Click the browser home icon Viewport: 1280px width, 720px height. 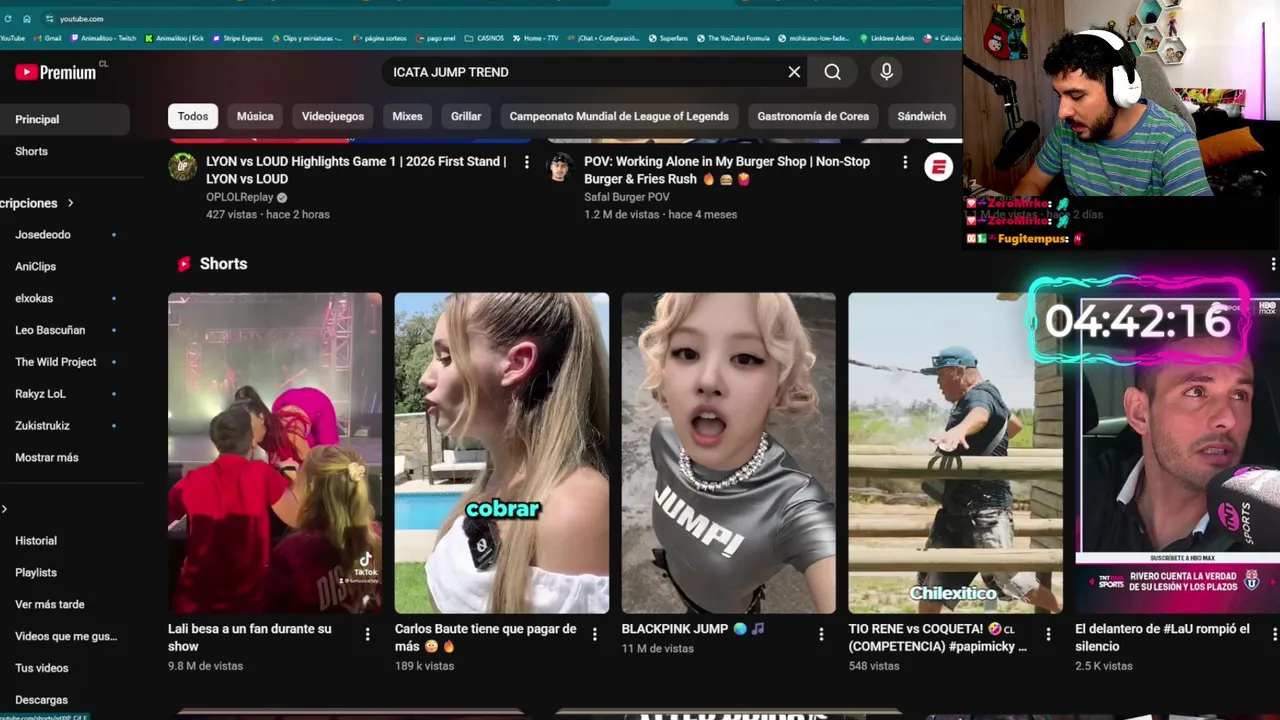coord(27,18)
